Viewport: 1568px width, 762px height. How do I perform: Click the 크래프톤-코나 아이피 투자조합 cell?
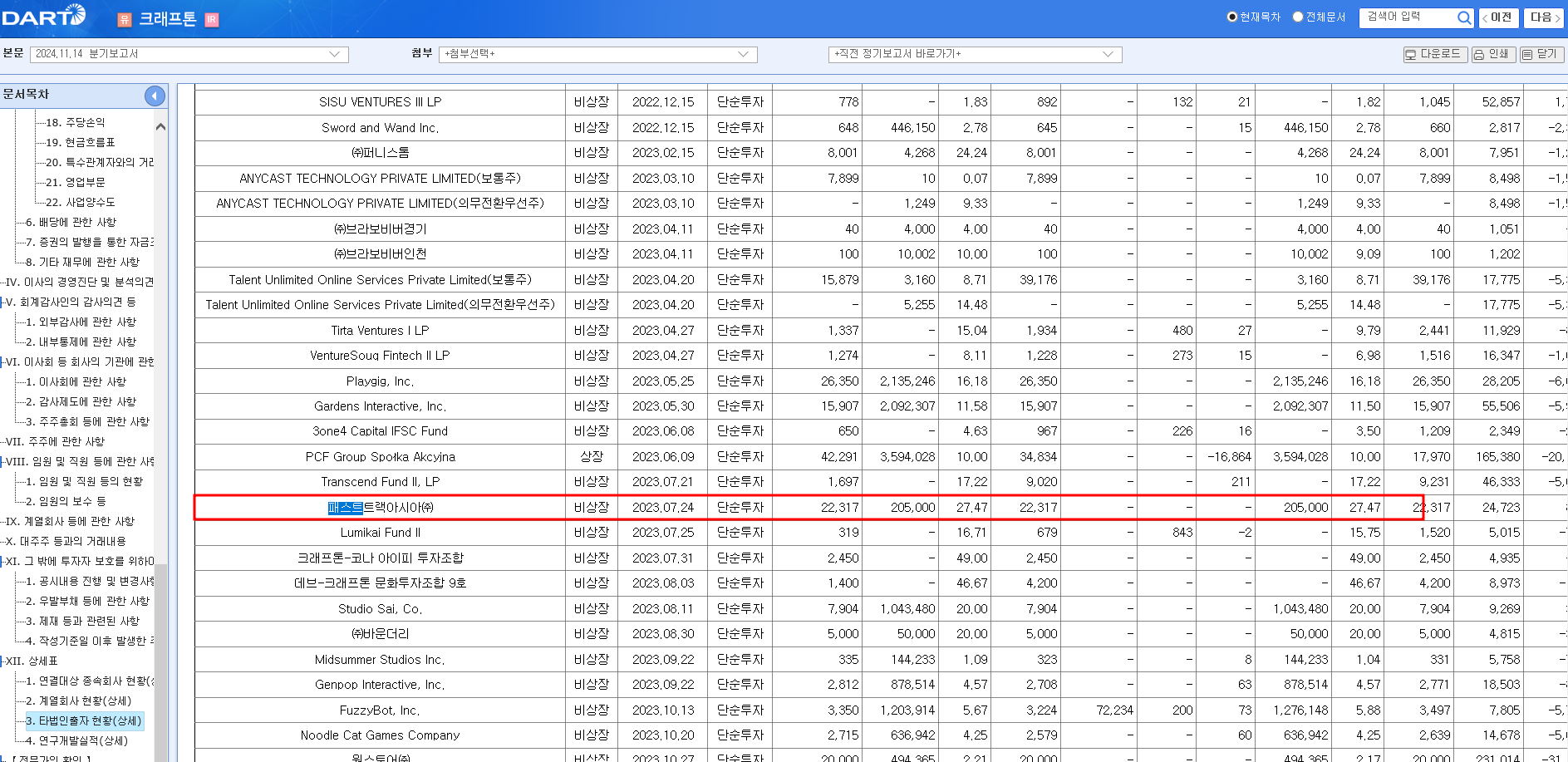tap(380, 558)
